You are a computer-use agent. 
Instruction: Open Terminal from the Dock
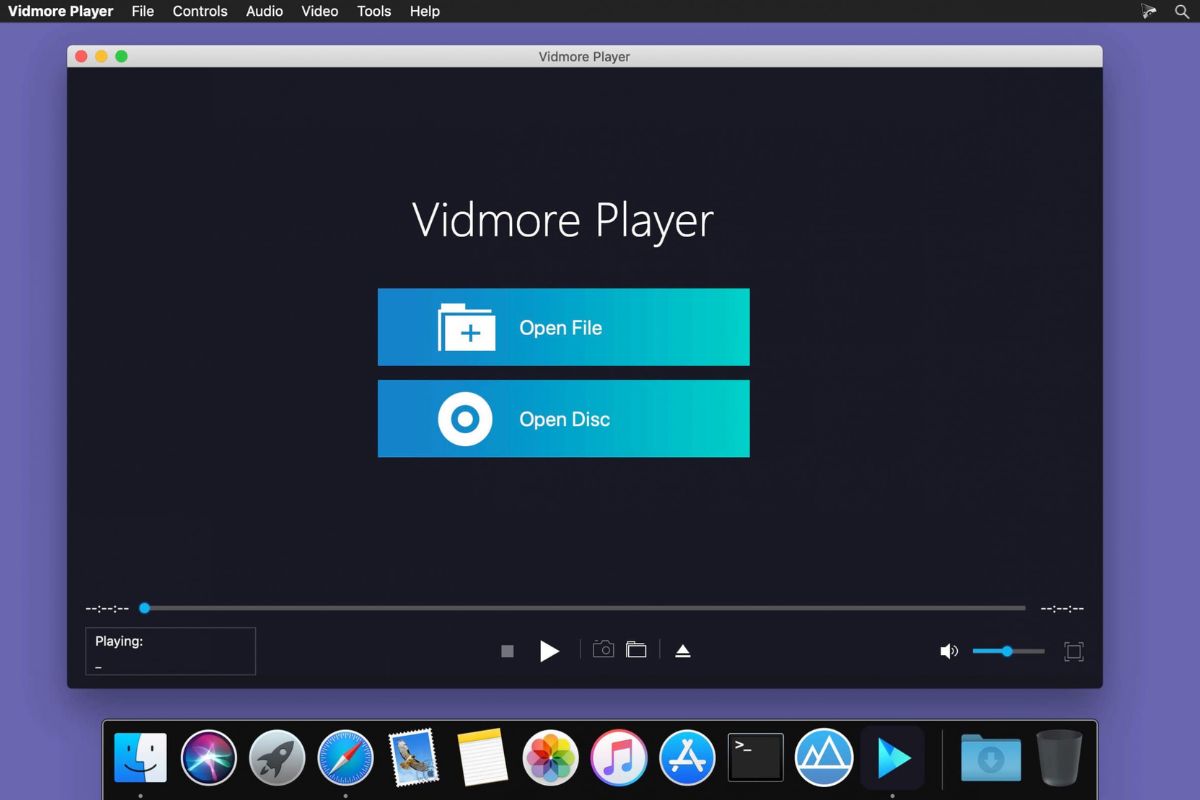(x=755, y=757)
